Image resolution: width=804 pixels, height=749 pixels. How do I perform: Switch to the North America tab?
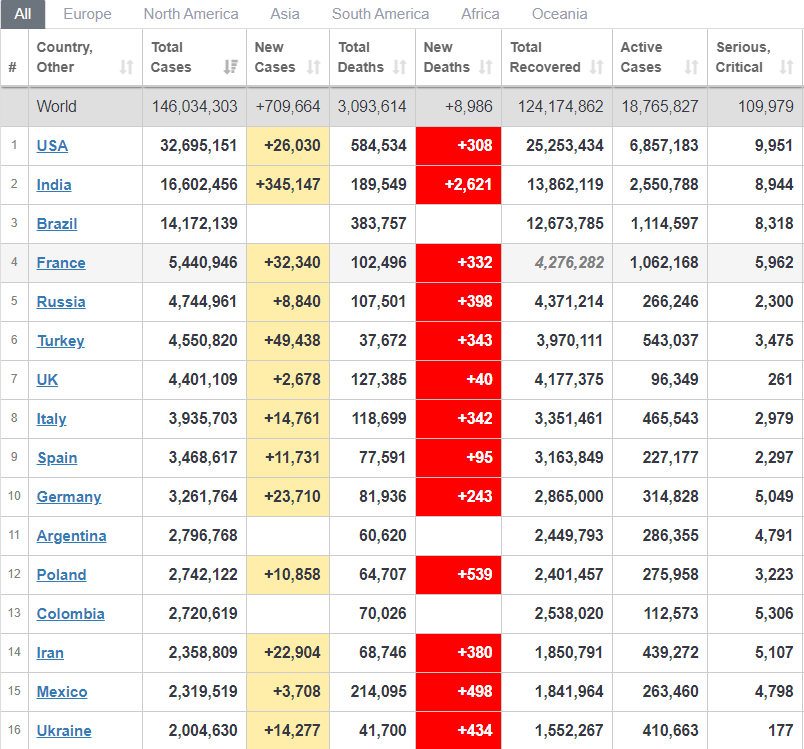(191, 14)
